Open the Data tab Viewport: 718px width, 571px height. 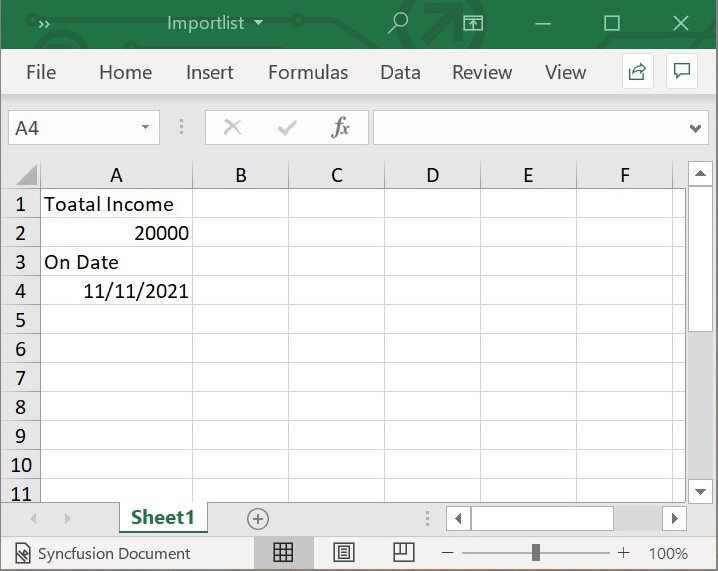[x=400, y=72]
